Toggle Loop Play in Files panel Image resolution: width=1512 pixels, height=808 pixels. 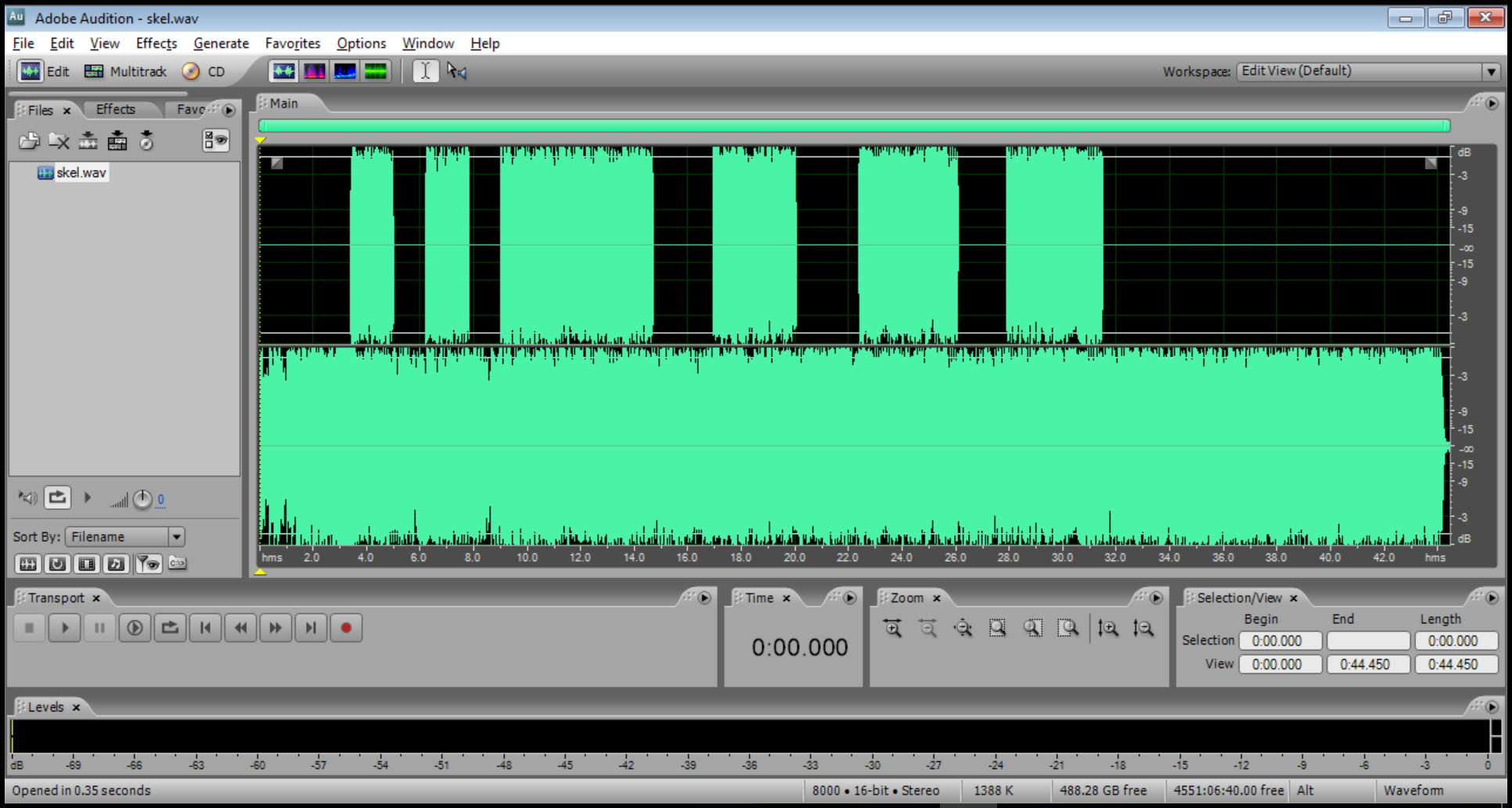tap(57, 498)
